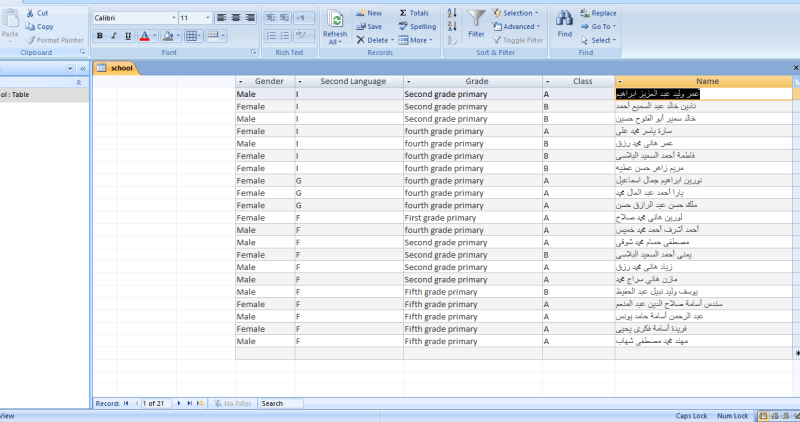
Task: Close the school table with X
Action: (x=796, y=68)
